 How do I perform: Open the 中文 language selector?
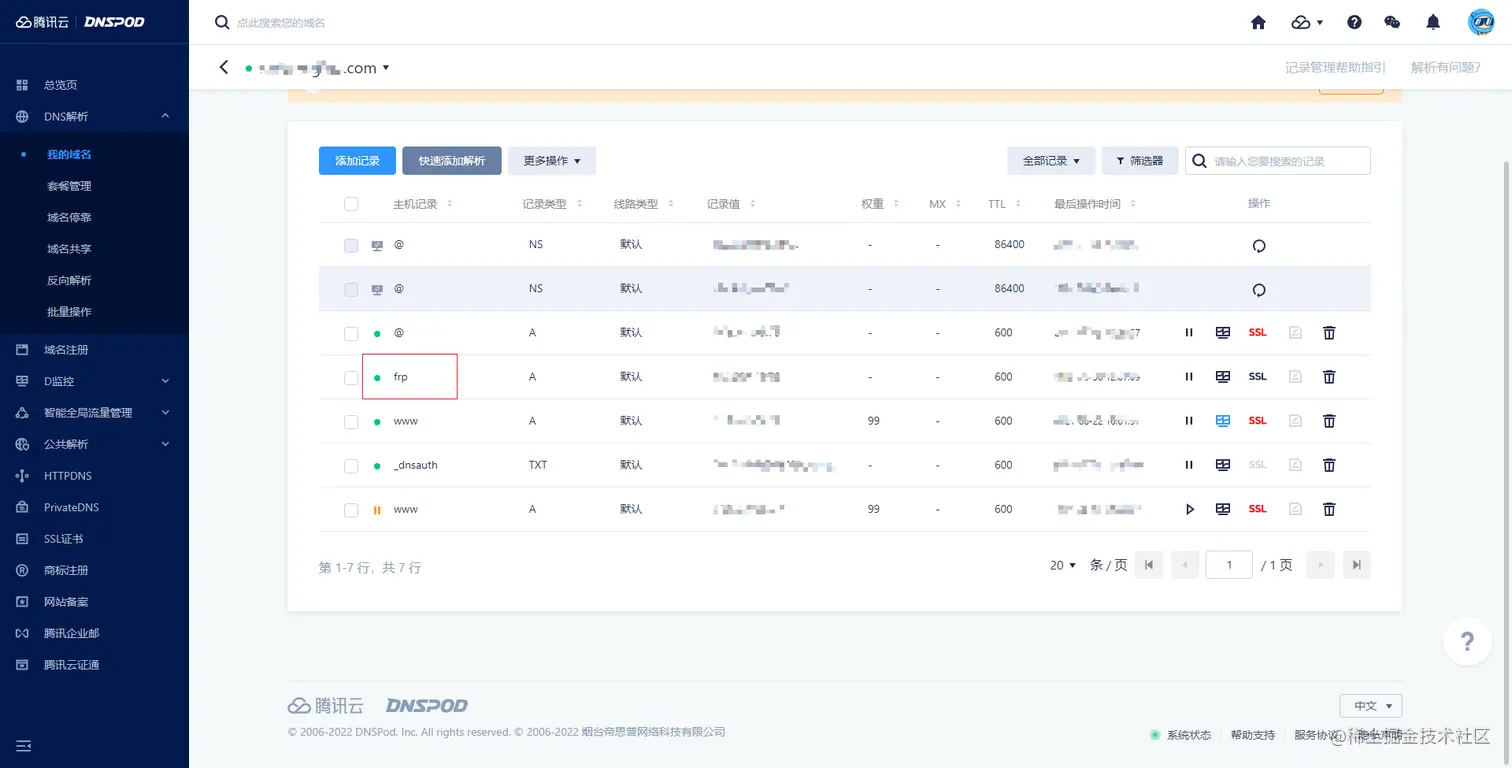(1371, 706)
